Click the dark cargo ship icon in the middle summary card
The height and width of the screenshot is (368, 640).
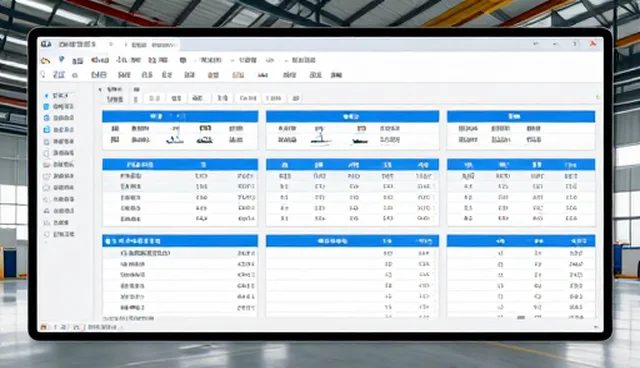(360, 141)
